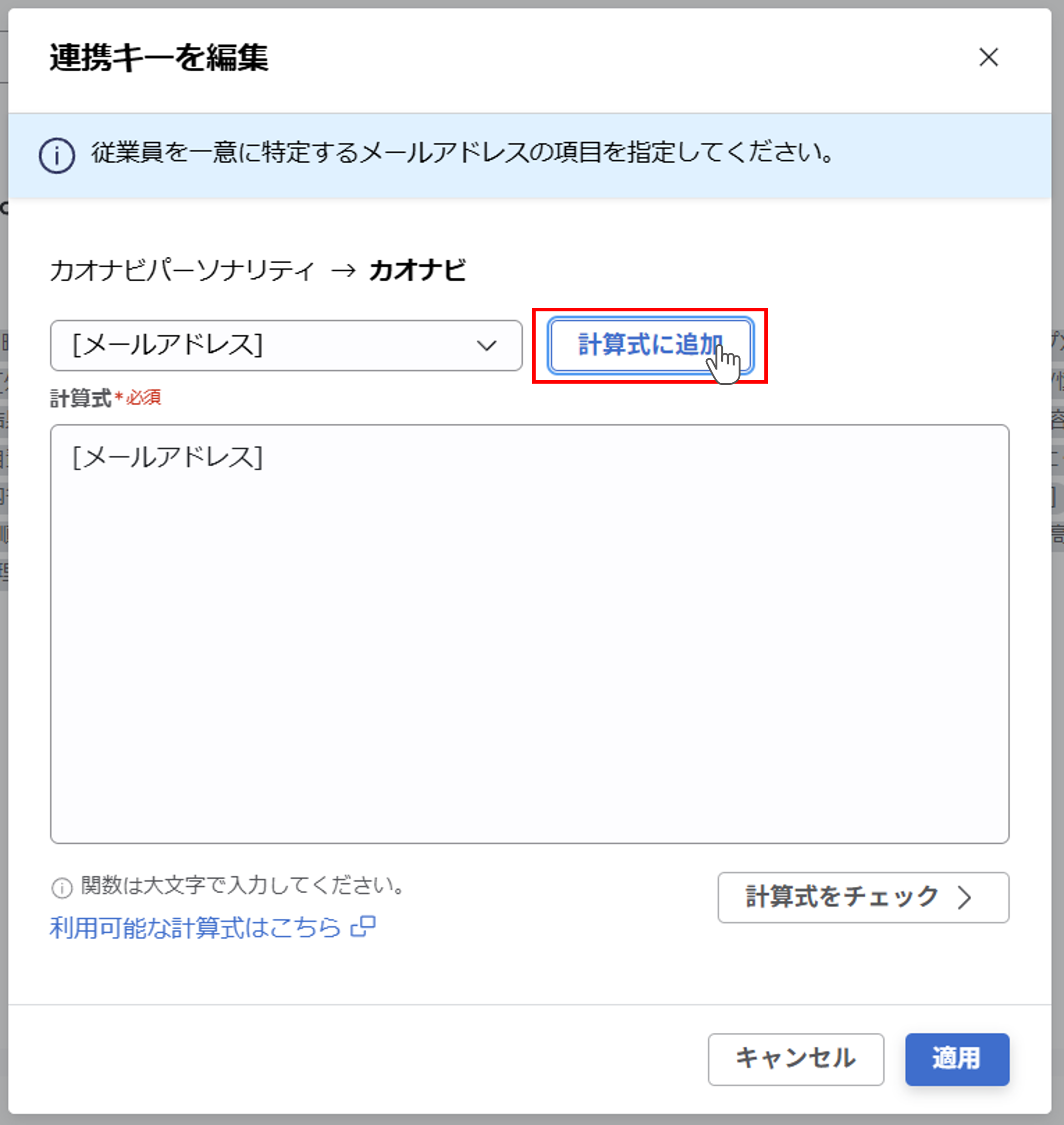The height and width of the screenshot is (1125, 1064).
Task: Click the bold カオナビ destination label
Action: tap(417, 270)
